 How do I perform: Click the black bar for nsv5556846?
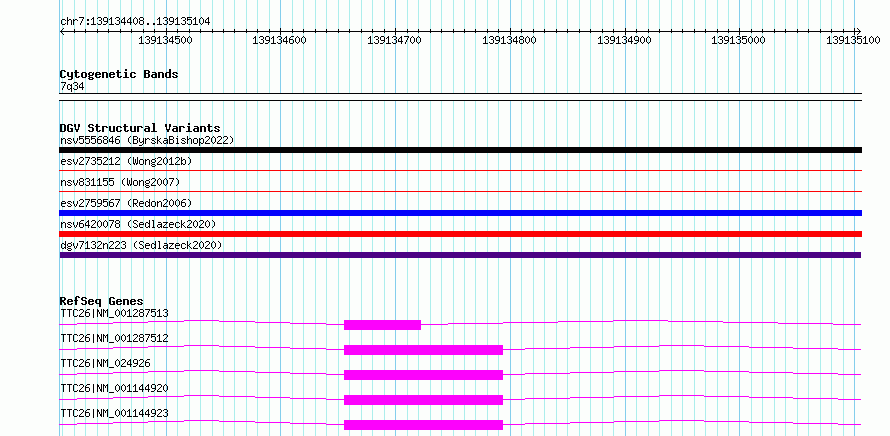460,150
